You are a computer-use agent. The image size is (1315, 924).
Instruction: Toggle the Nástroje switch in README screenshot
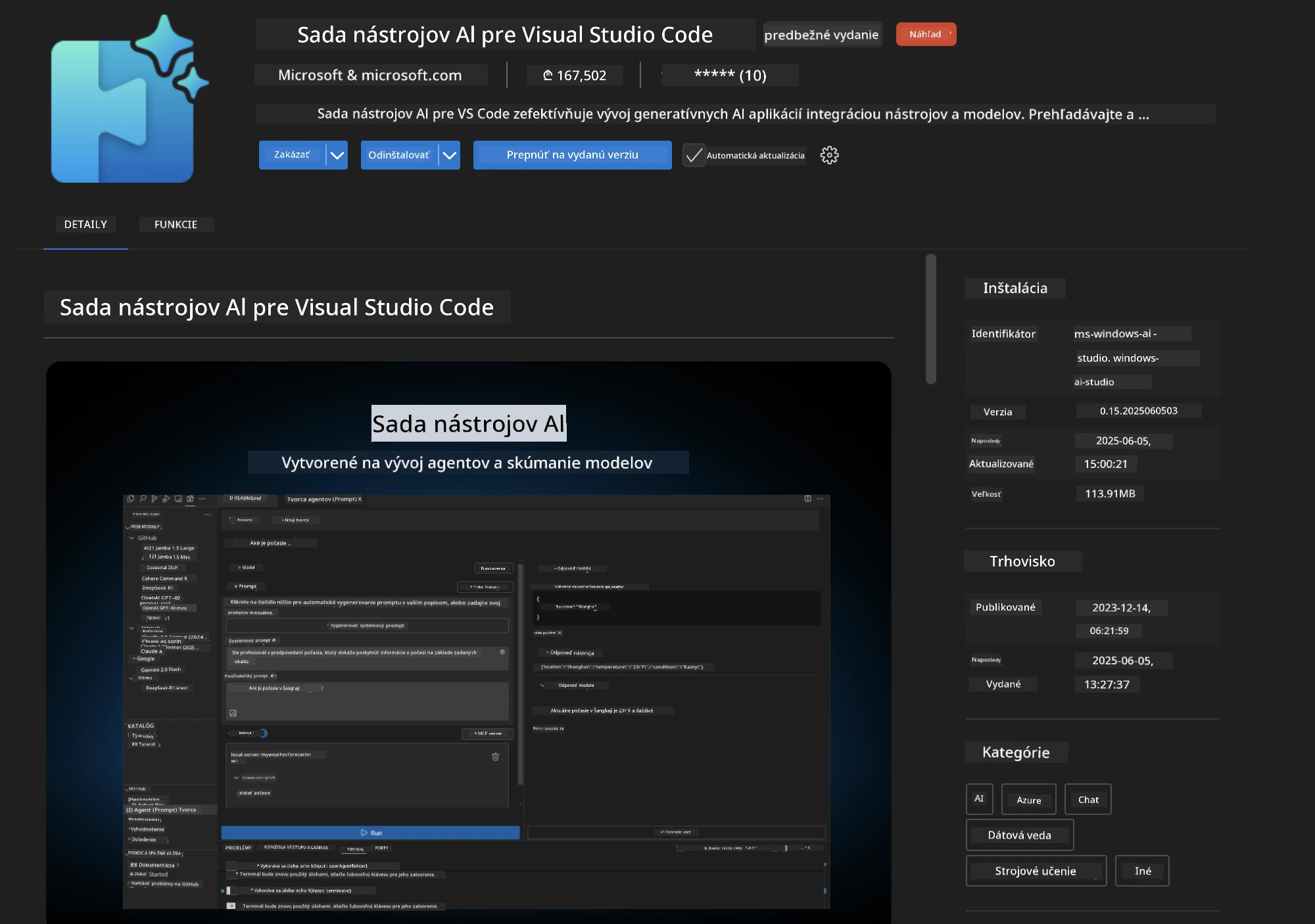pyautogui.click(x=262, y=733)
